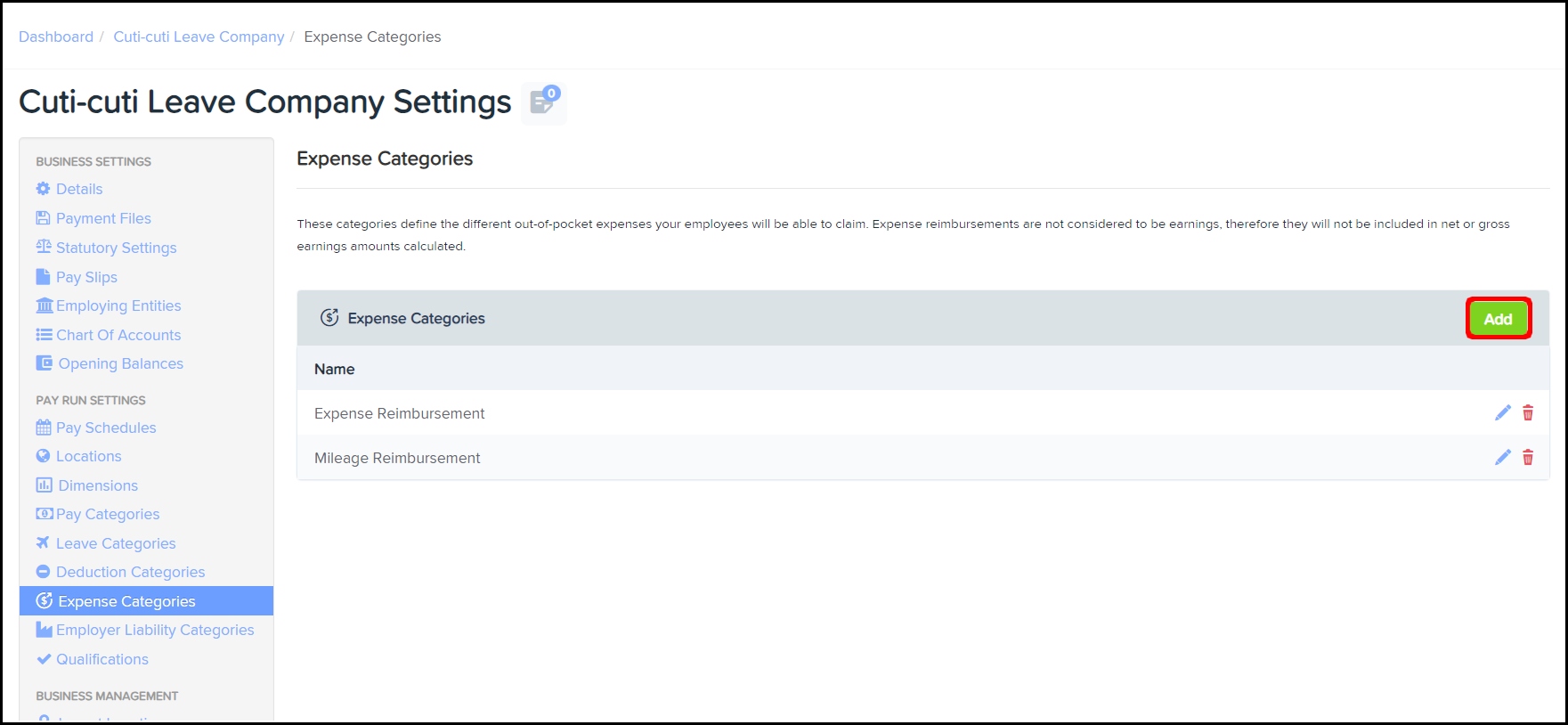Go to Dashboard via breadcrumb
The image size is (1568, 725).
[x=56, y=37]
